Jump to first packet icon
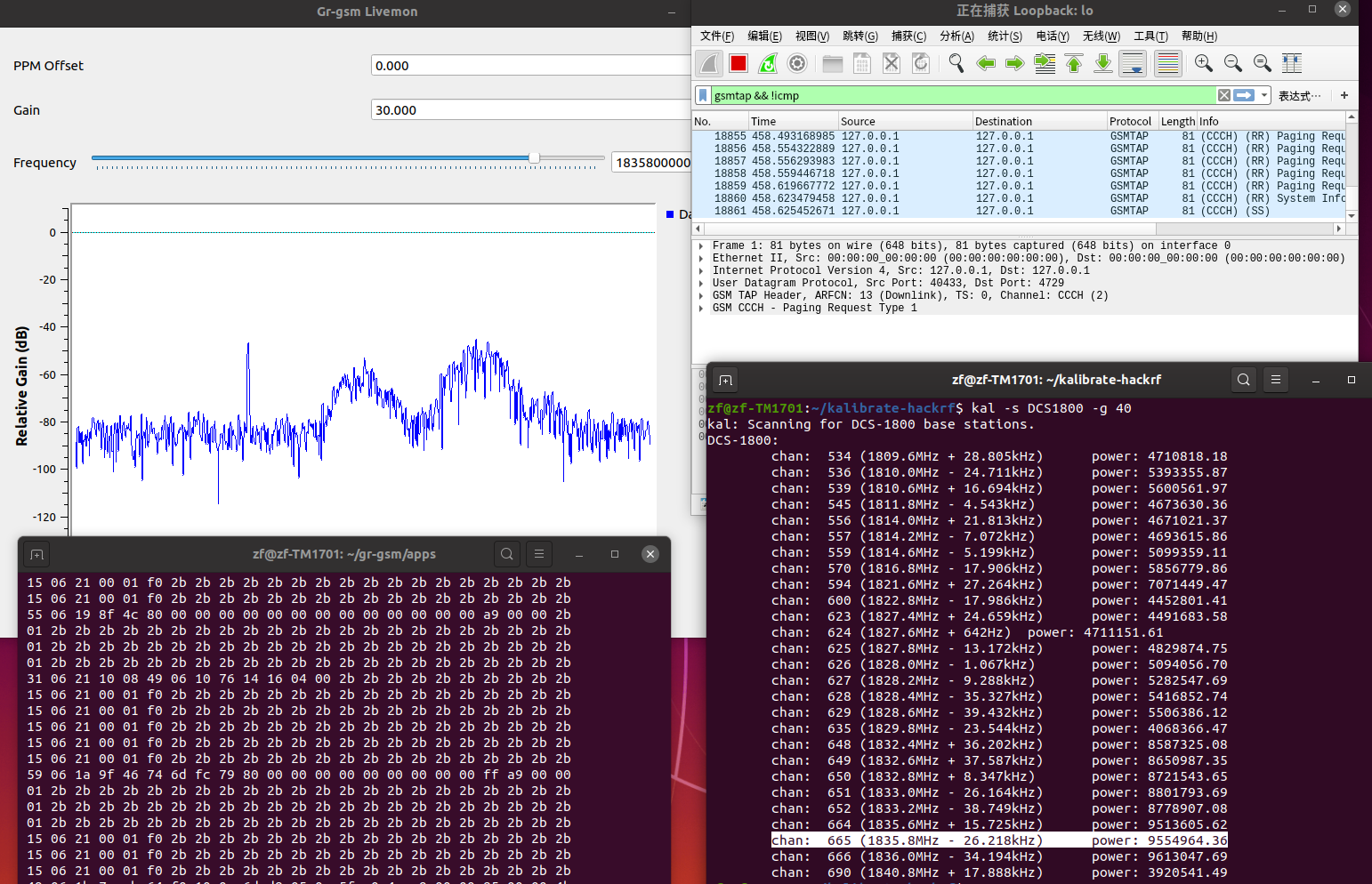Screen dimensions: 1372x884 [1074, 63]
